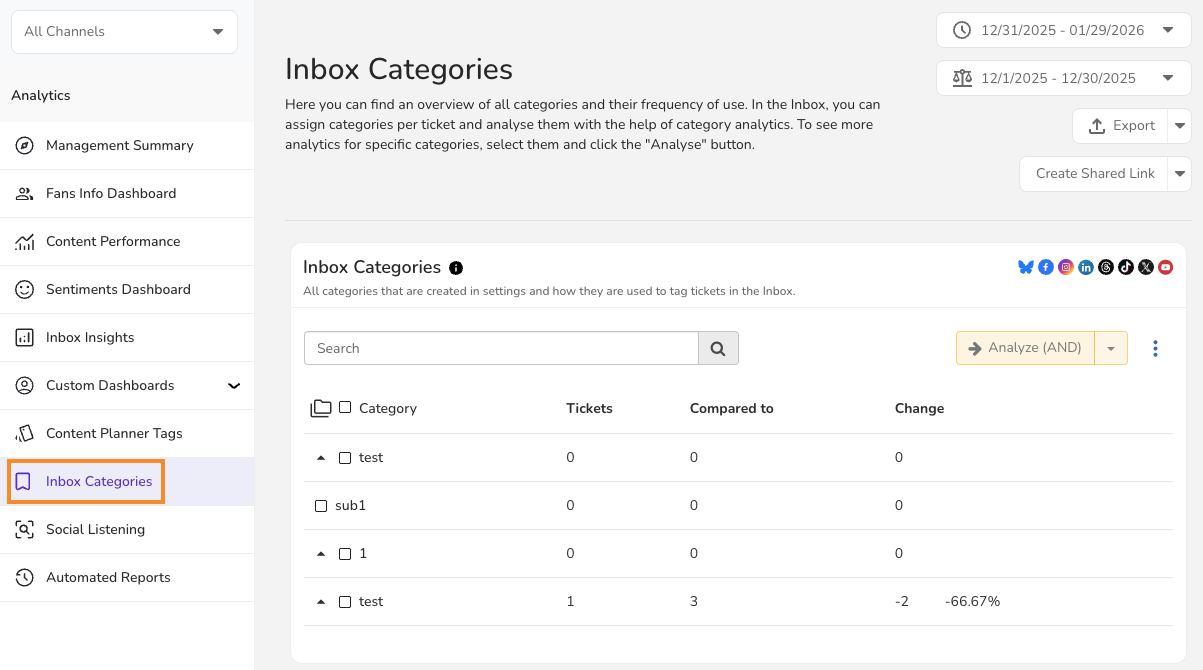Viewport: 1203px width, 670px height.
Task: Click the search magnifier button
Action: tap(718, 348)
